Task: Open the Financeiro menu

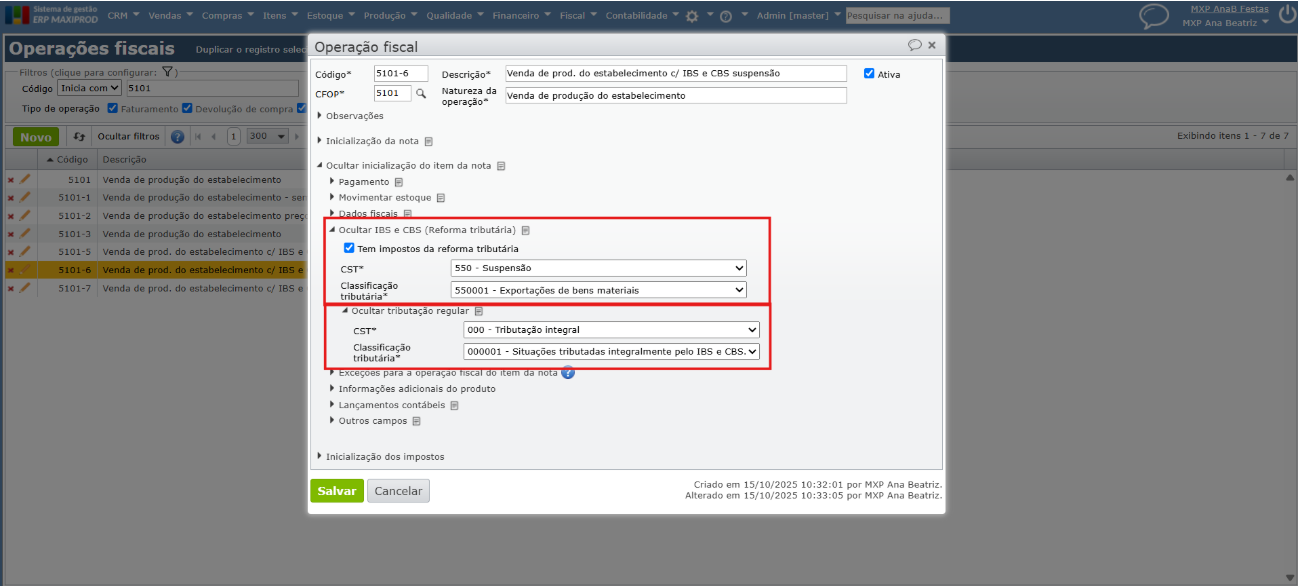Action: [523, 16]
